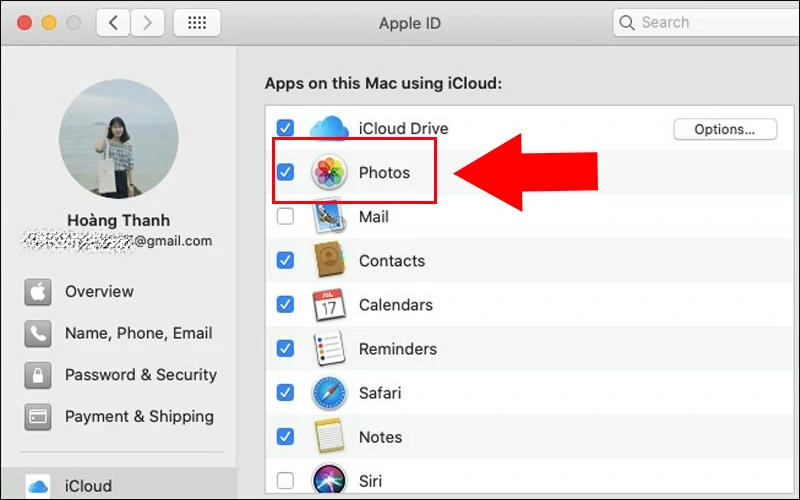This screenshot has width=800, height=500.
Task: Click the profile picture of Hoàng Thanh
Action: click(119, 139)
